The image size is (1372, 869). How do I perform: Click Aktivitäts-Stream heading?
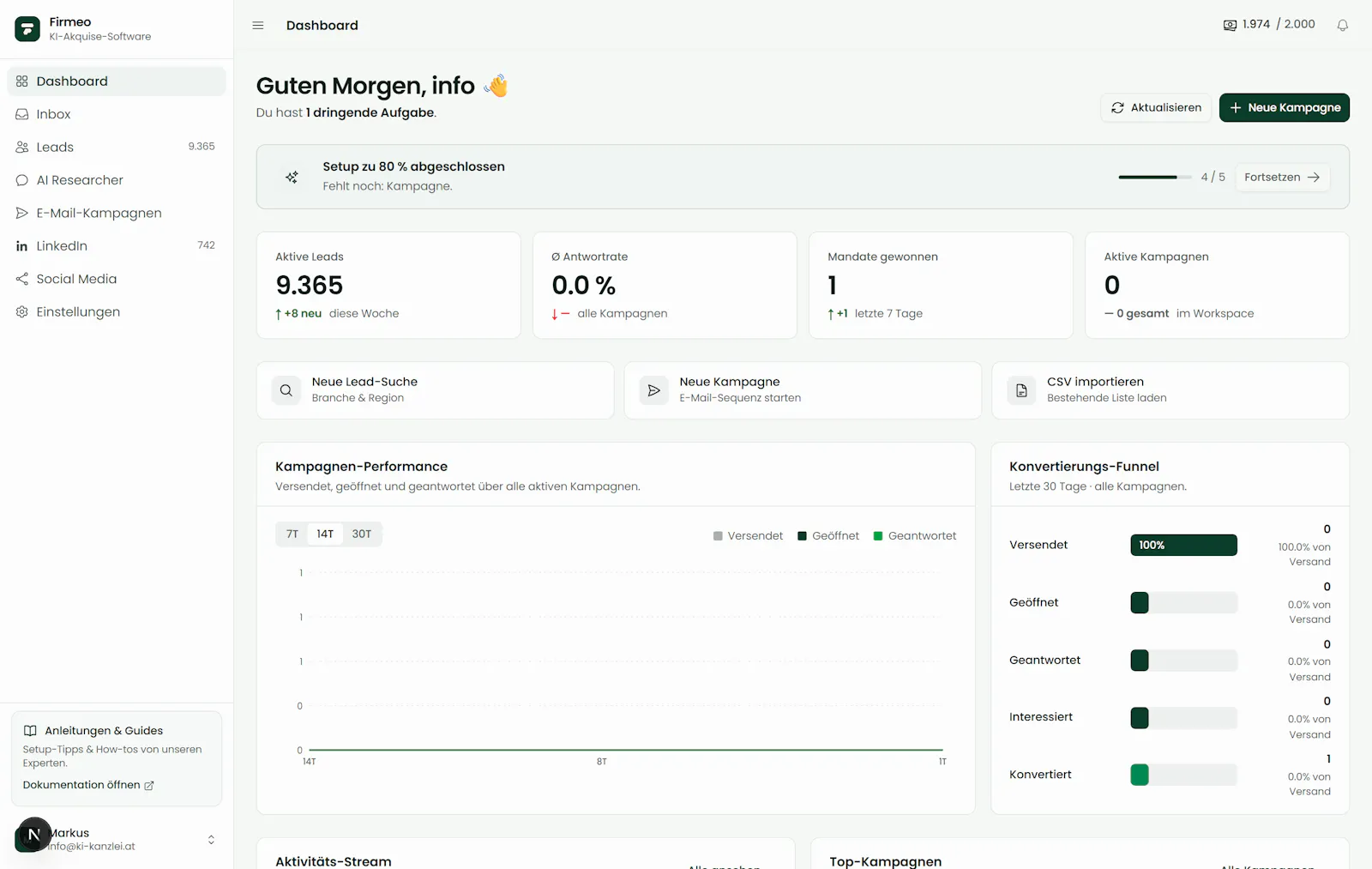pyautogui.click(x=334, y=861)
